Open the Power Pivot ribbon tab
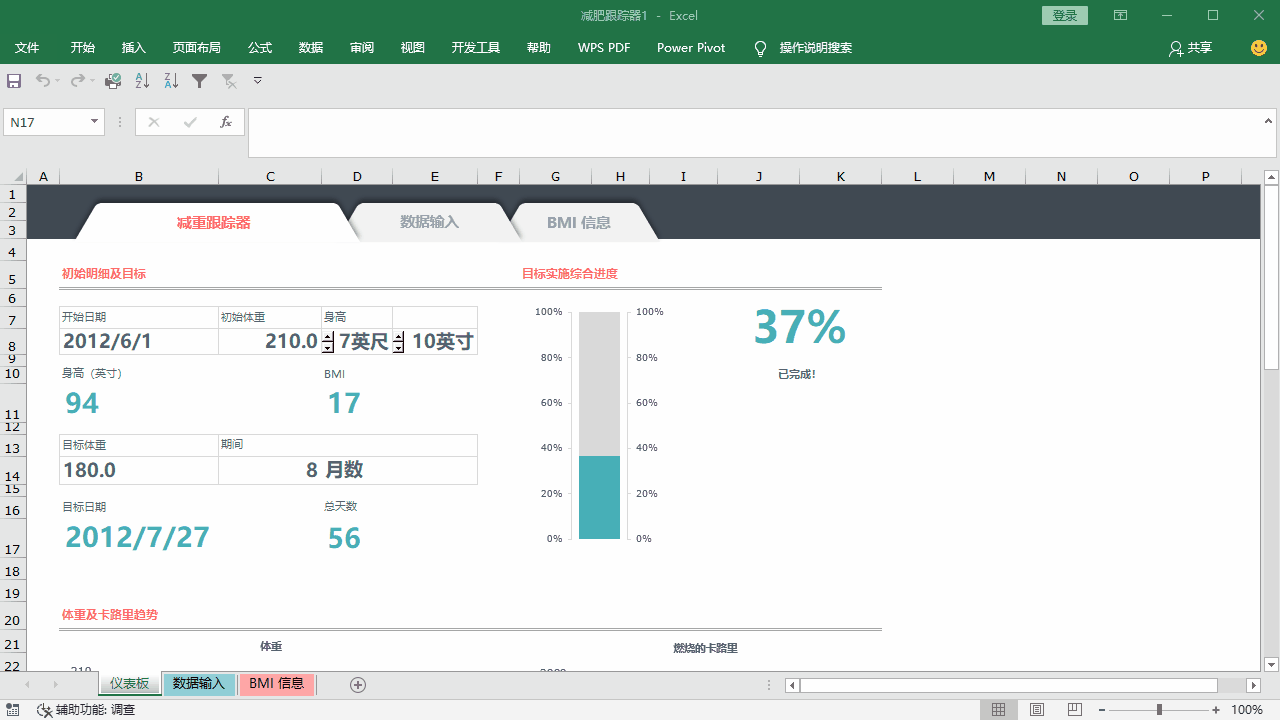Screen dimensions: 1280x720 point(691,48)
